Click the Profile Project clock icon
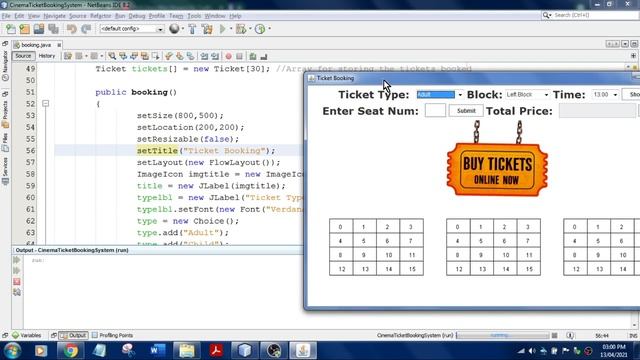This screenshot has height=360, width=640. pyautogui.click(x=260, y=29)
